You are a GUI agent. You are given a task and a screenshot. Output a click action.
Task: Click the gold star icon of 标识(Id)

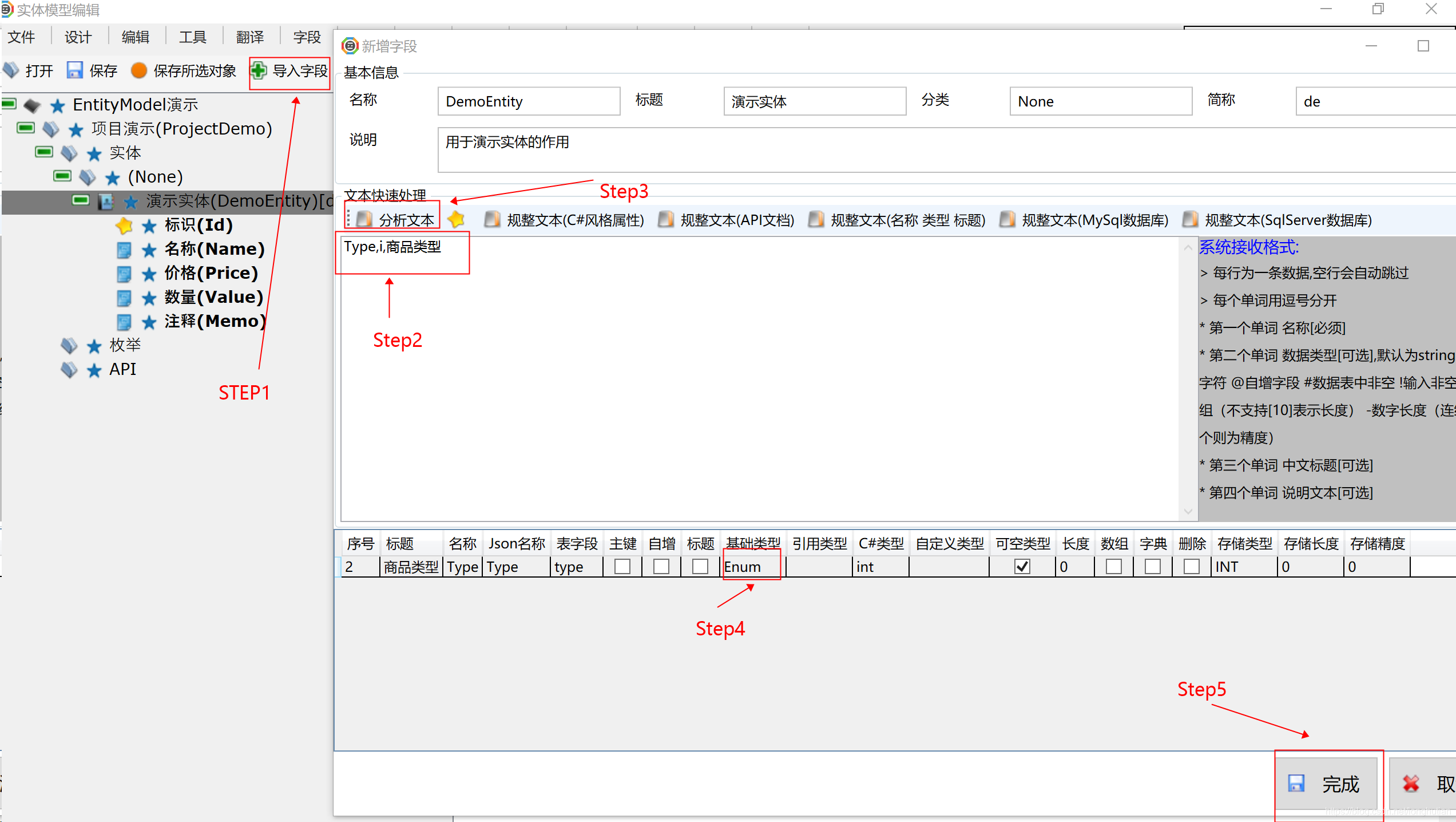[x=124, y=226]
